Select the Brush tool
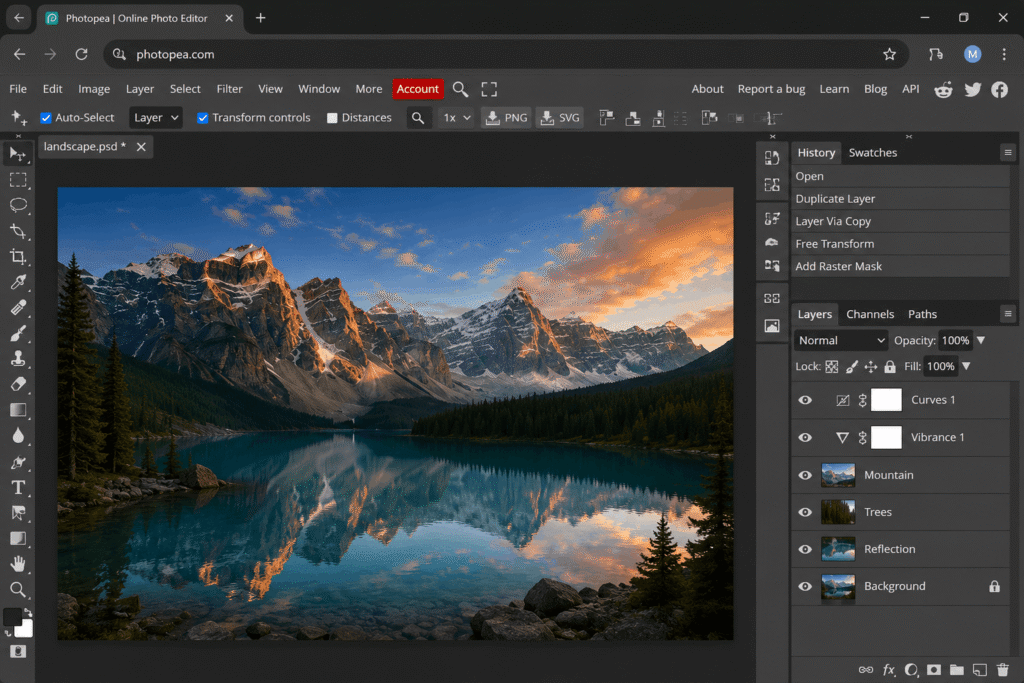The height and width of the screenshot is (683, 1024). pyautogui.click(x=18, y=334)
